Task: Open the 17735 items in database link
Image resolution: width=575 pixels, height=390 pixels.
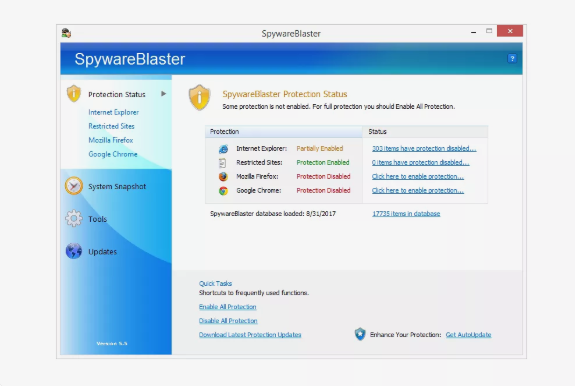Action: point(406,214)
